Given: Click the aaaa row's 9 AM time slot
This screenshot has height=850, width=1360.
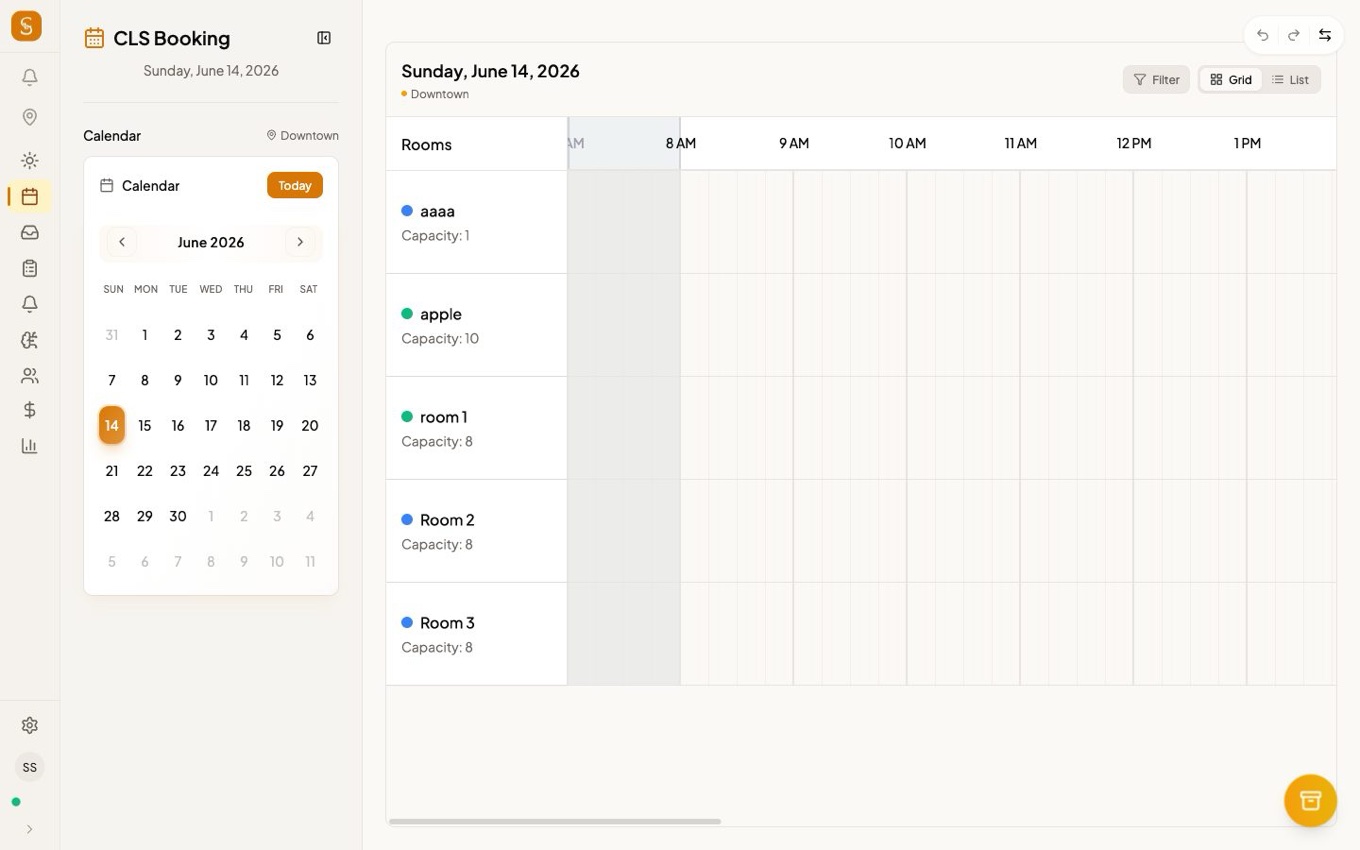Looking at the screenshot, I should pyautogui.click(x=850, y=222).
